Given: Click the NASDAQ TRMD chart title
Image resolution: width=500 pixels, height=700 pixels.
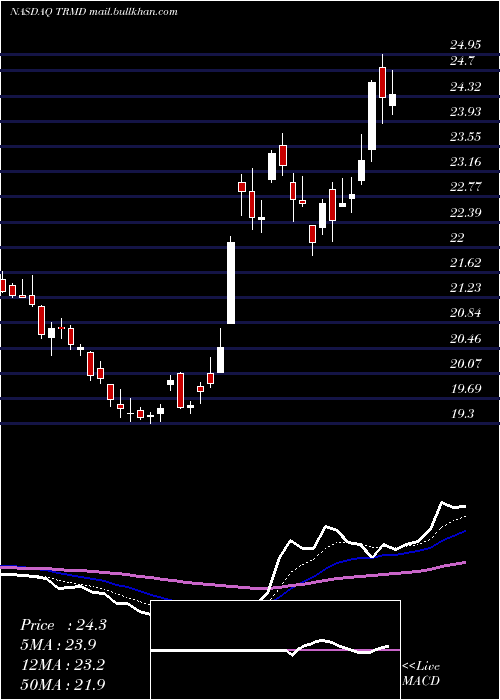Looking at the screenshot, I should pyautogui.click(x=94, y=12).
